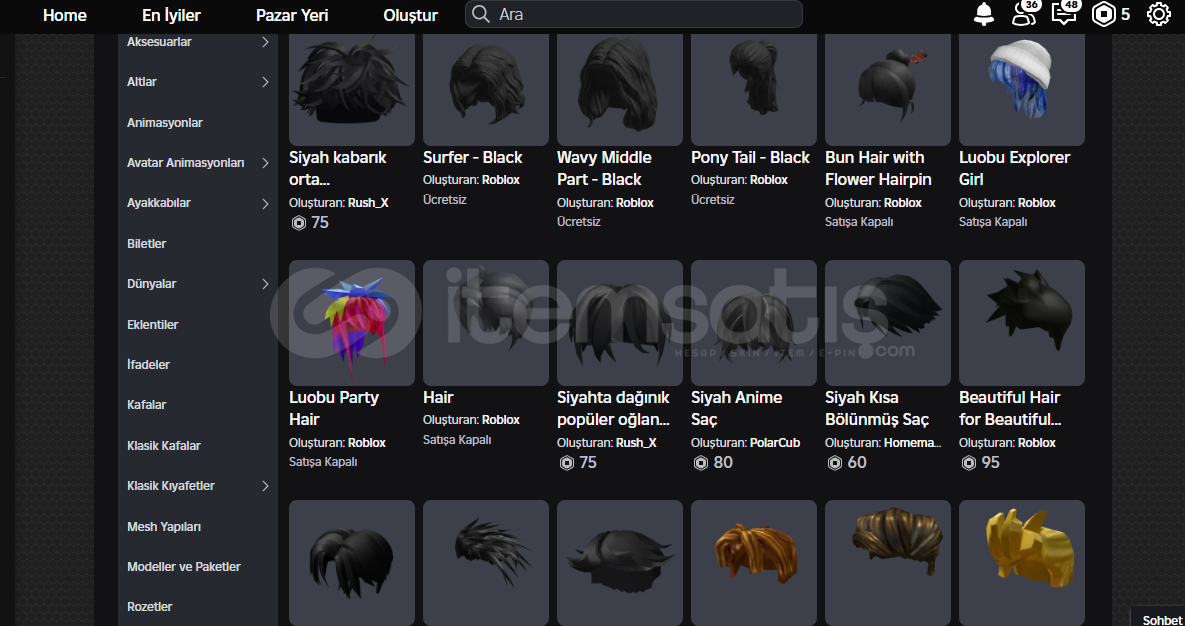The width and height of the screenshot is (1185, 626).
Task: Open the settings gear
Action: click(1159, 14)
